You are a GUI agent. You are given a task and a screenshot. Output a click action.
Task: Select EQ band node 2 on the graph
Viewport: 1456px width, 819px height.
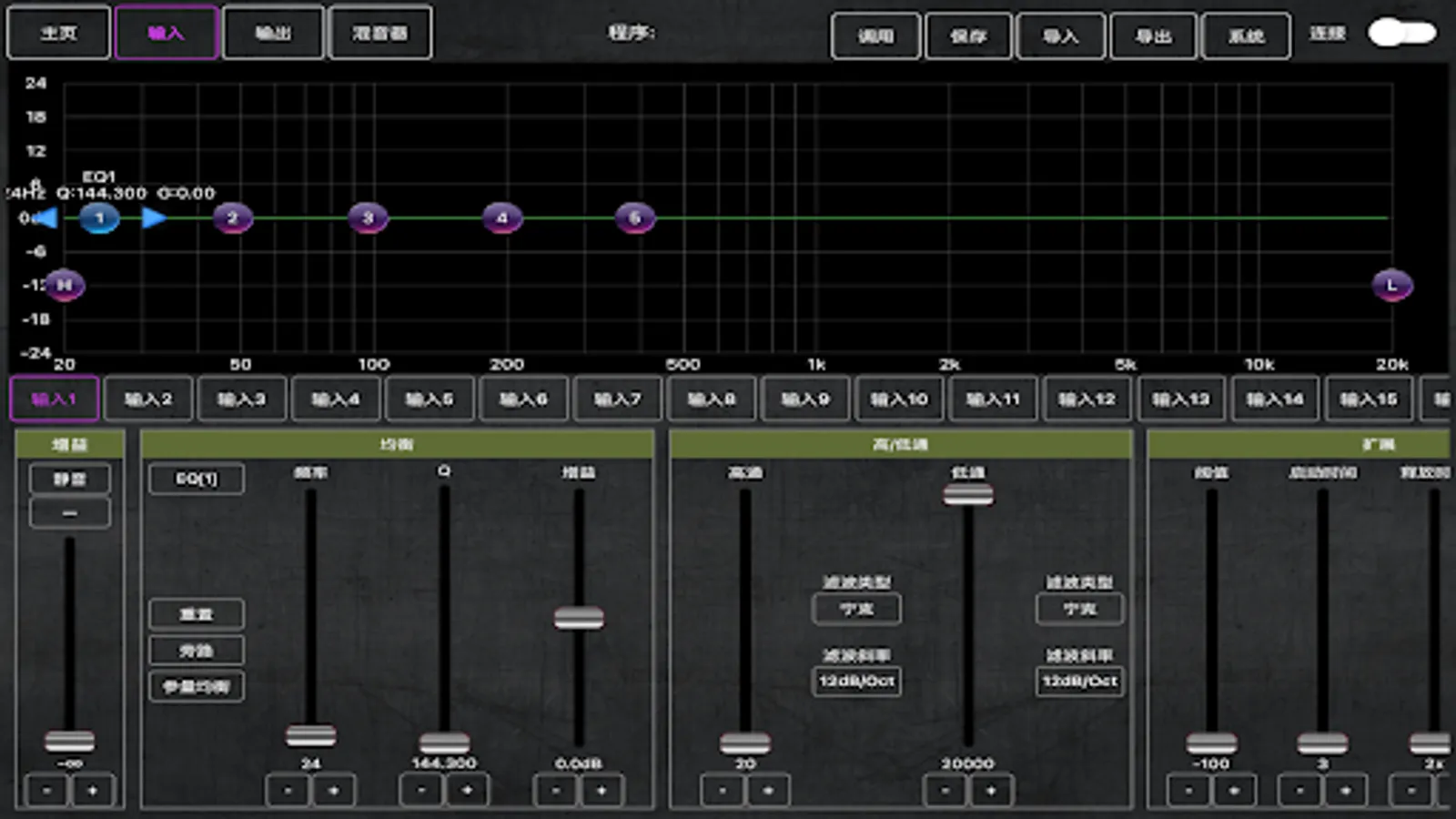pos(232,218)
